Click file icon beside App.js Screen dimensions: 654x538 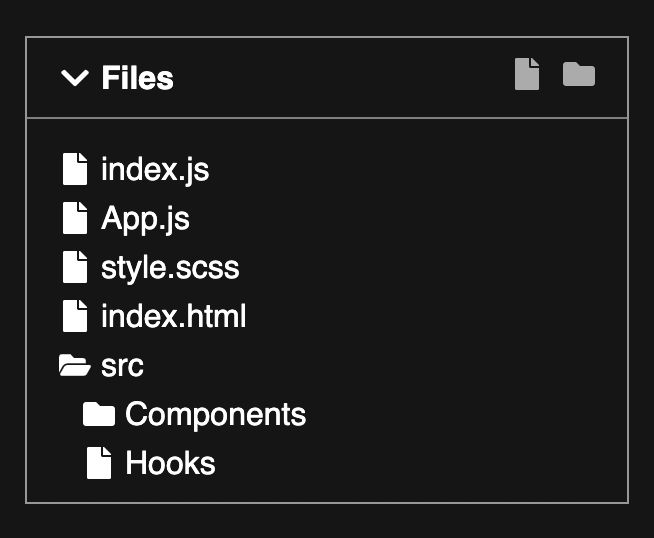click(75, 218)
